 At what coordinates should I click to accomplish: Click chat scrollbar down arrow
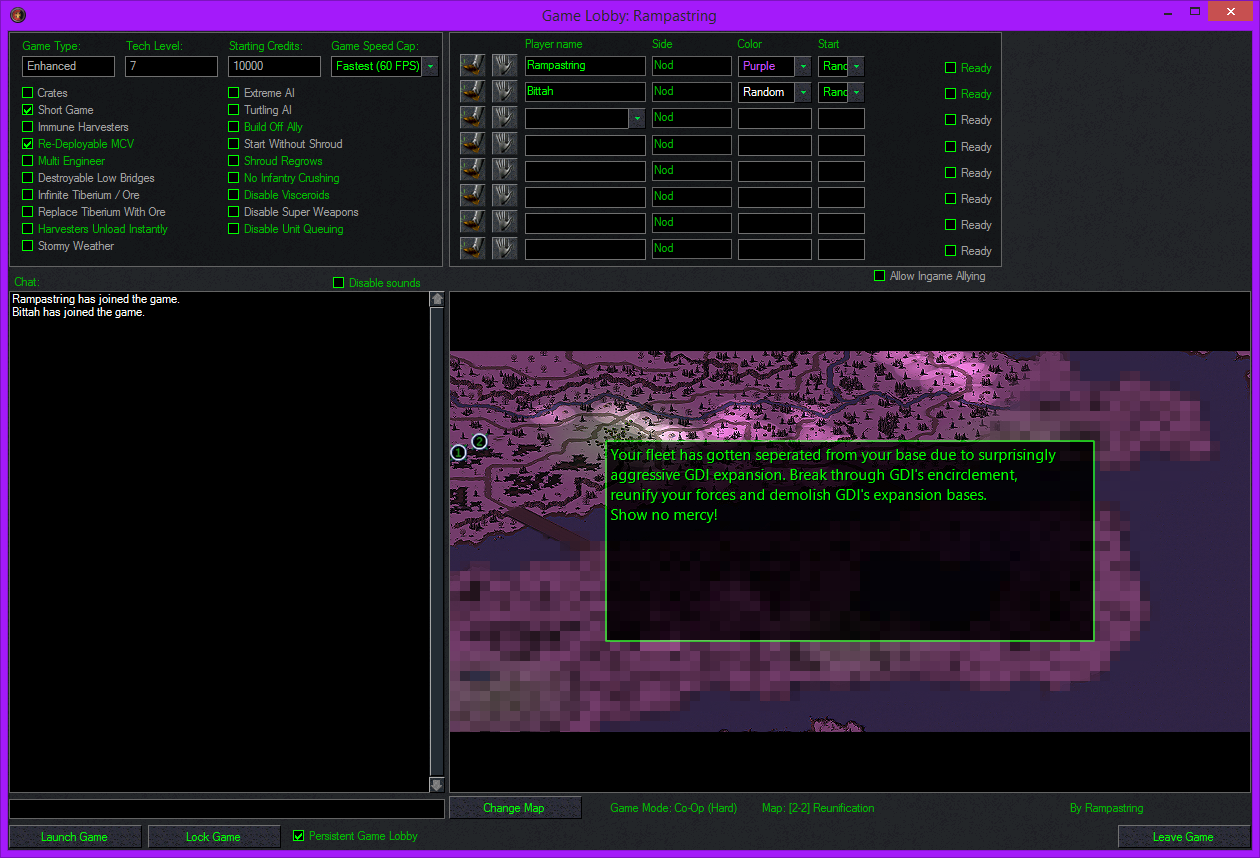[x=437, y=785]
